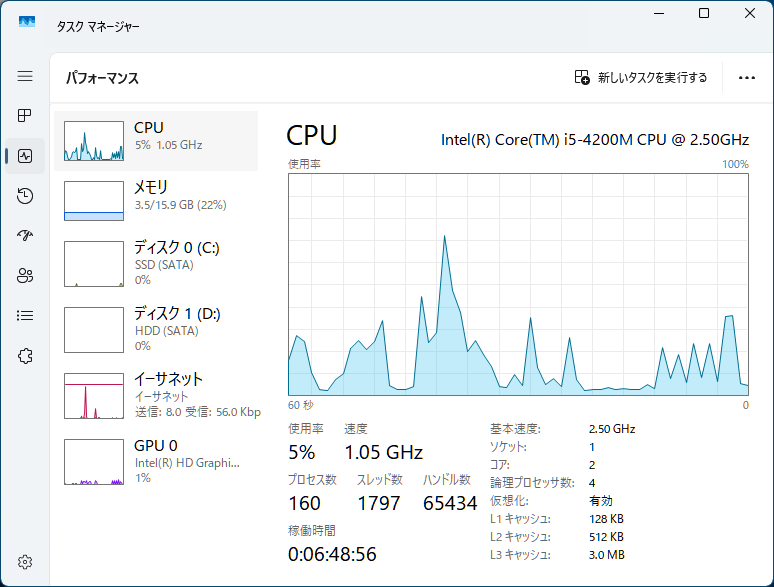Image resolution: width=774 pixels, height=587 pixels.
Task: Select the CPU performance item
Action: point(156,141)
